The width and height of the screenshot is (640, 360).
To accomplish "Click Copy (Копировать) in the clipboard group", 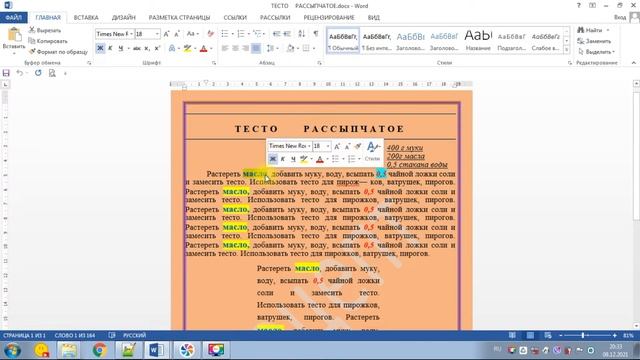I will [x=48, y=41].
